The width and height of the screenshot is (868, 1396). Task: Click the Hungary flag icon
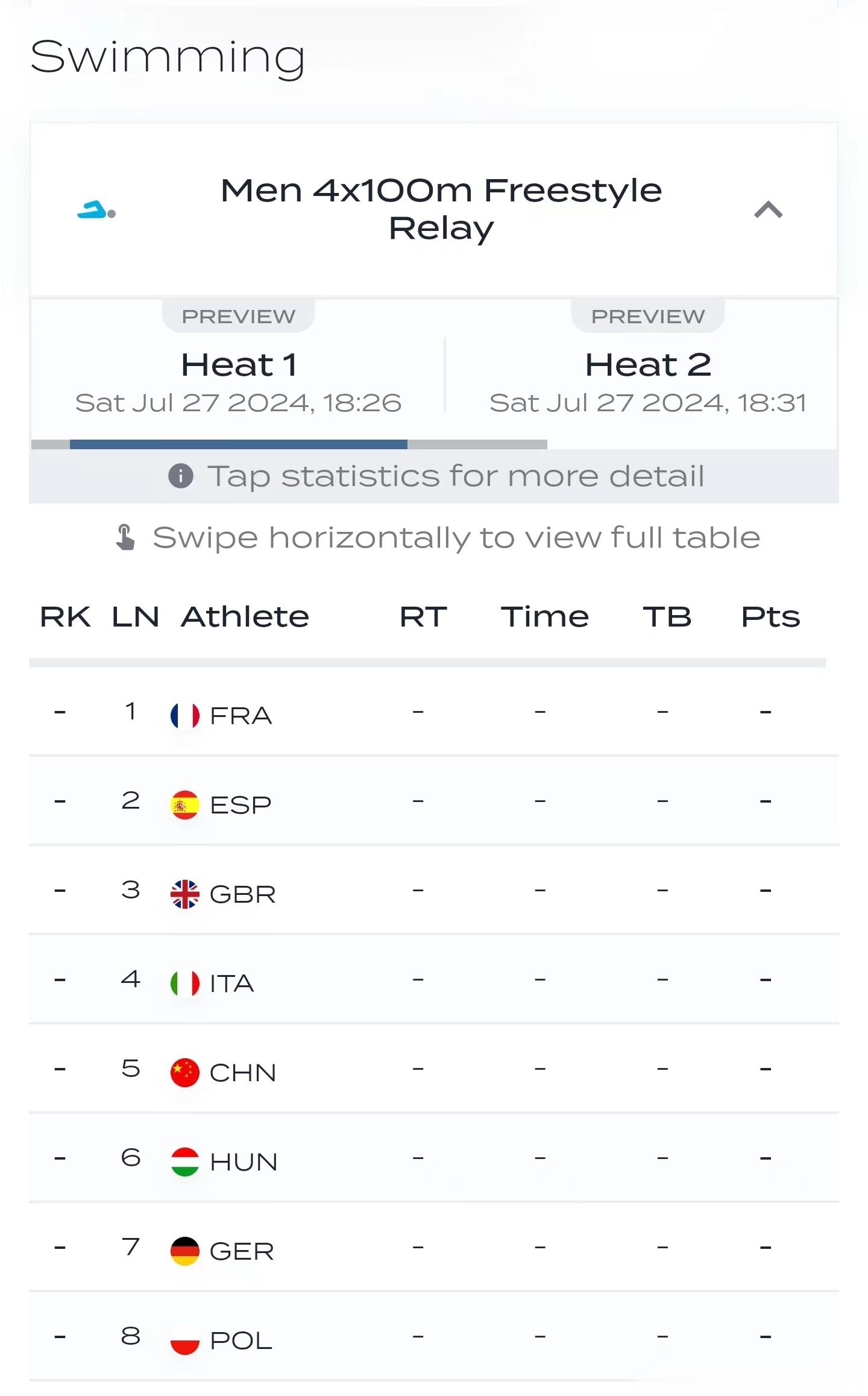coord(185,1162)
